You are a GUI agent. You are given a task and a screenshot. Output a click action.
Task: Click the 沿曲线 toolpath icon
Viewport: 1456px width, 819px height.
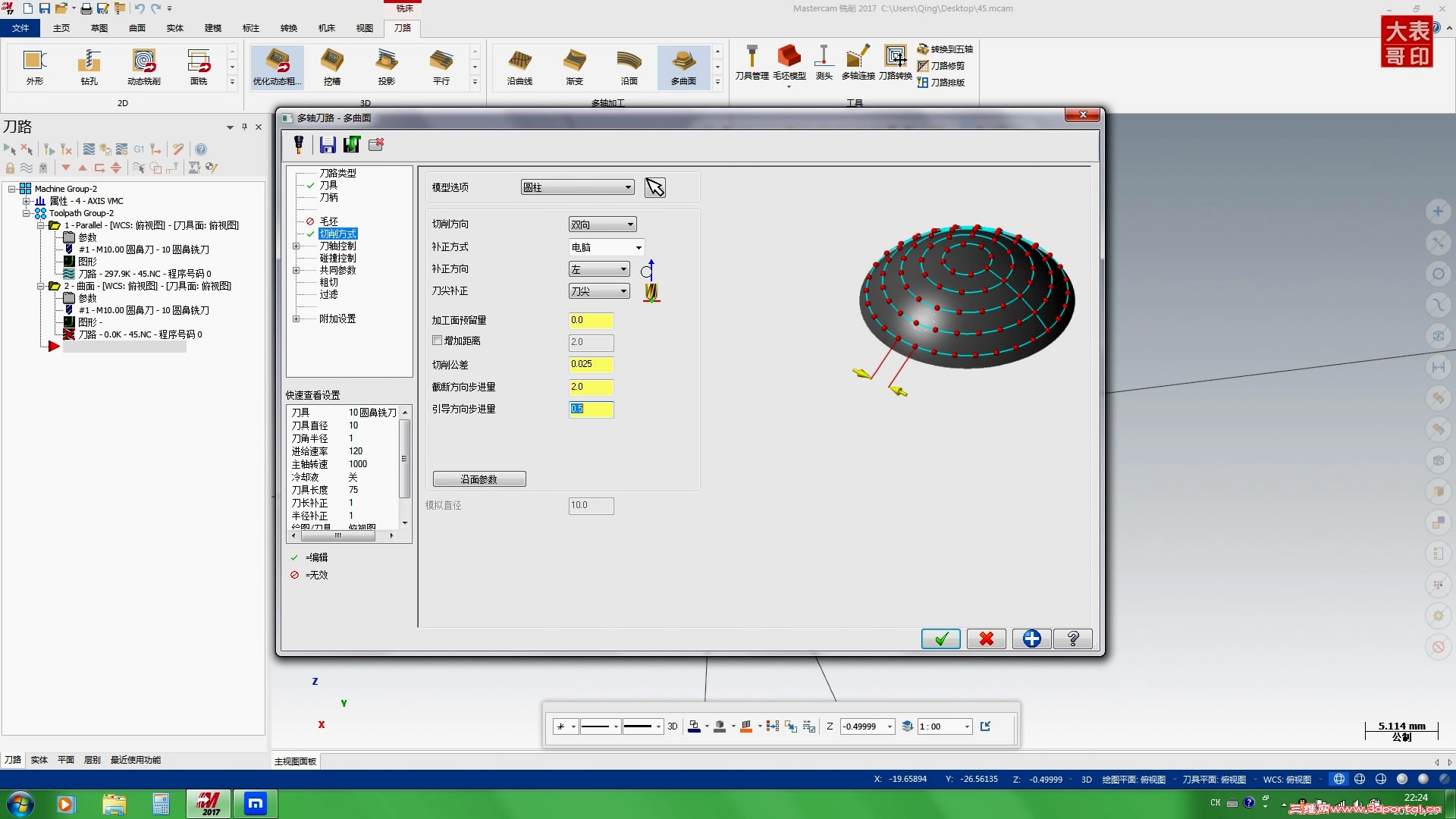pyautogui.click(x=519, y=66)
